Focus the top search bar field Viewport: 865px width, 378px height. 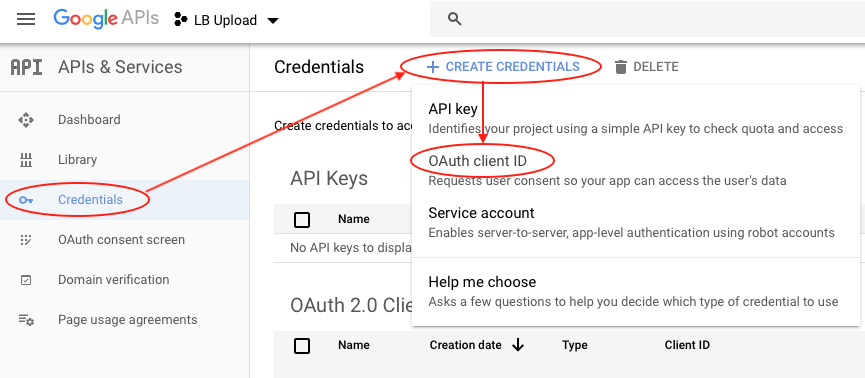point(647,19)
